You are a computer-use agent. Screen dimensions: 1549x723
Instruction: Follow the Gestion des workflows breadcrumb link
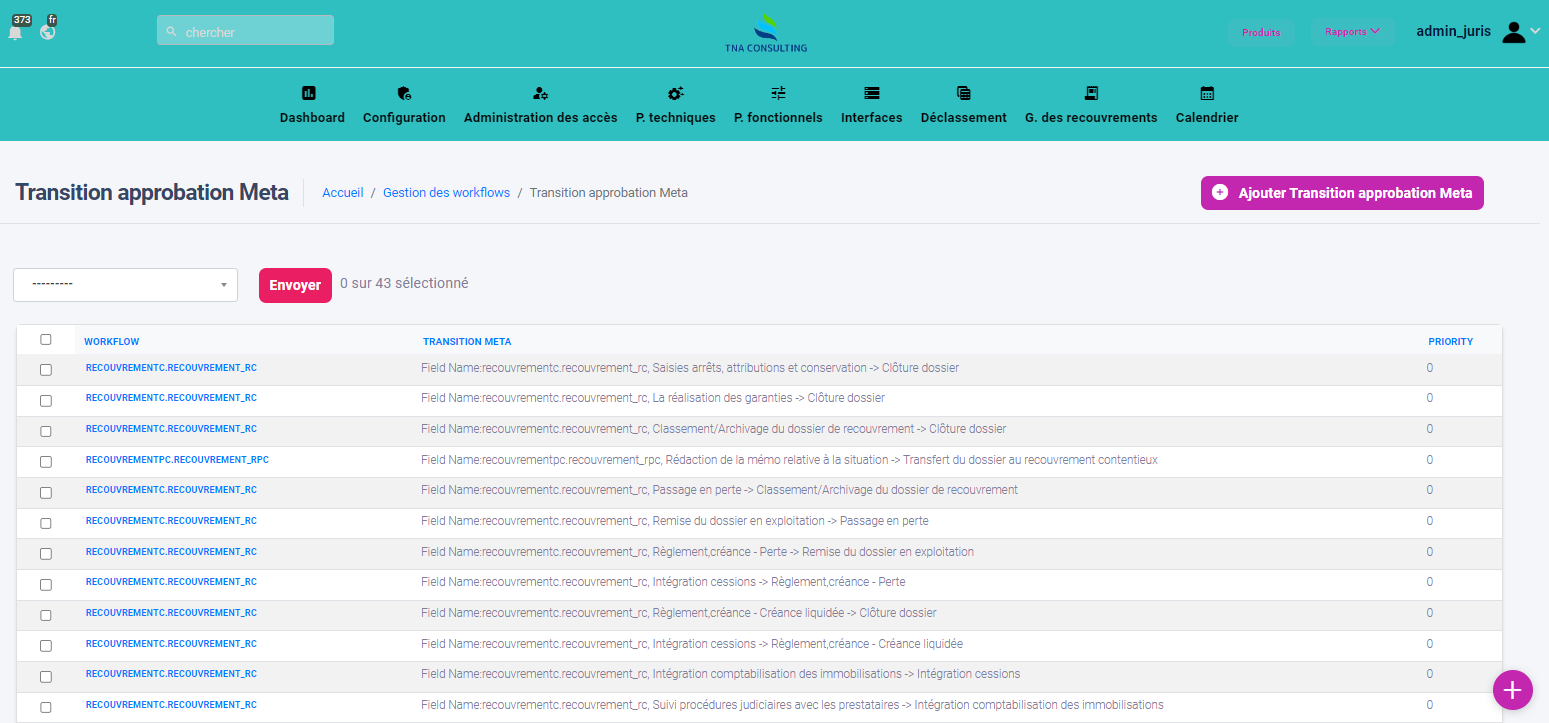(x=446, y=193)
